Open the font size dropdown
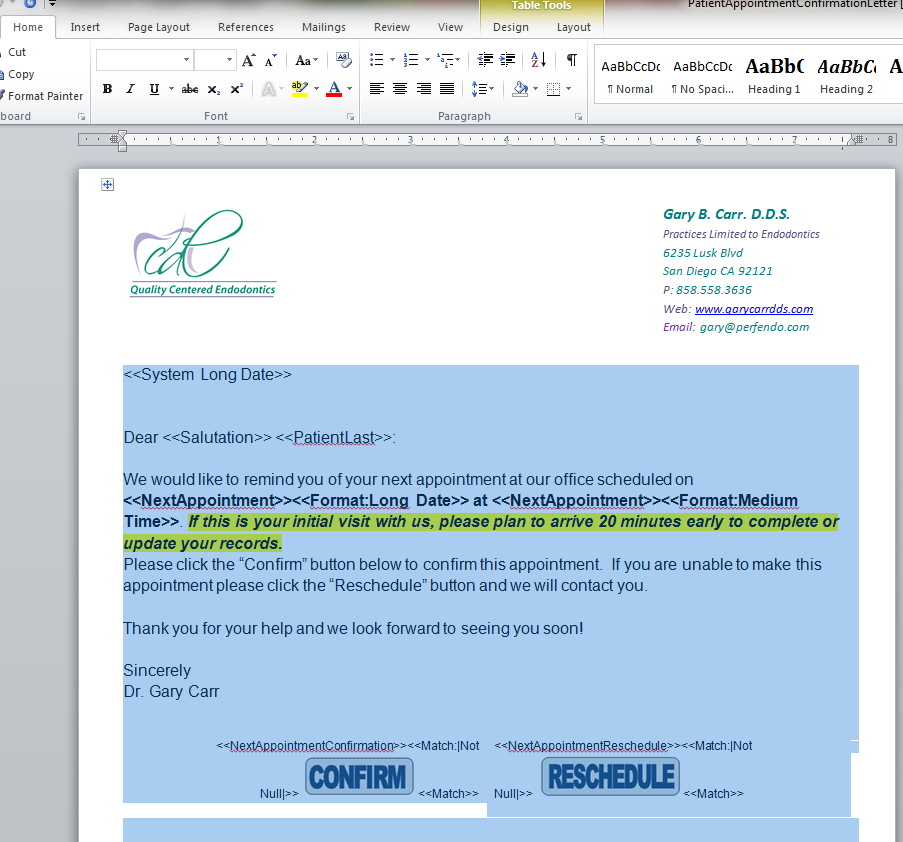 click(230, 61)
